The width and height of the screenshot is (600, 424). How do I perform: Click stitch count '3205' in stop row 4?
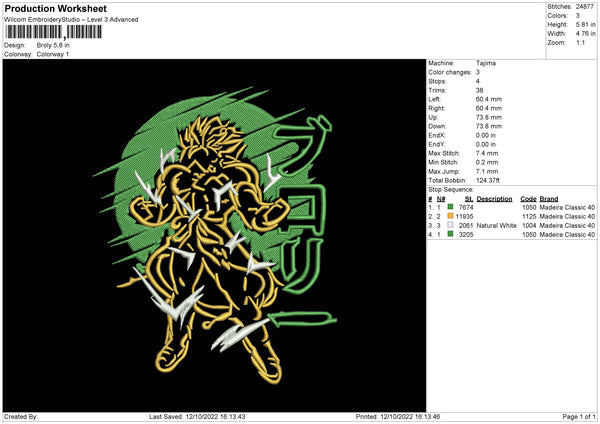[466, 235]
